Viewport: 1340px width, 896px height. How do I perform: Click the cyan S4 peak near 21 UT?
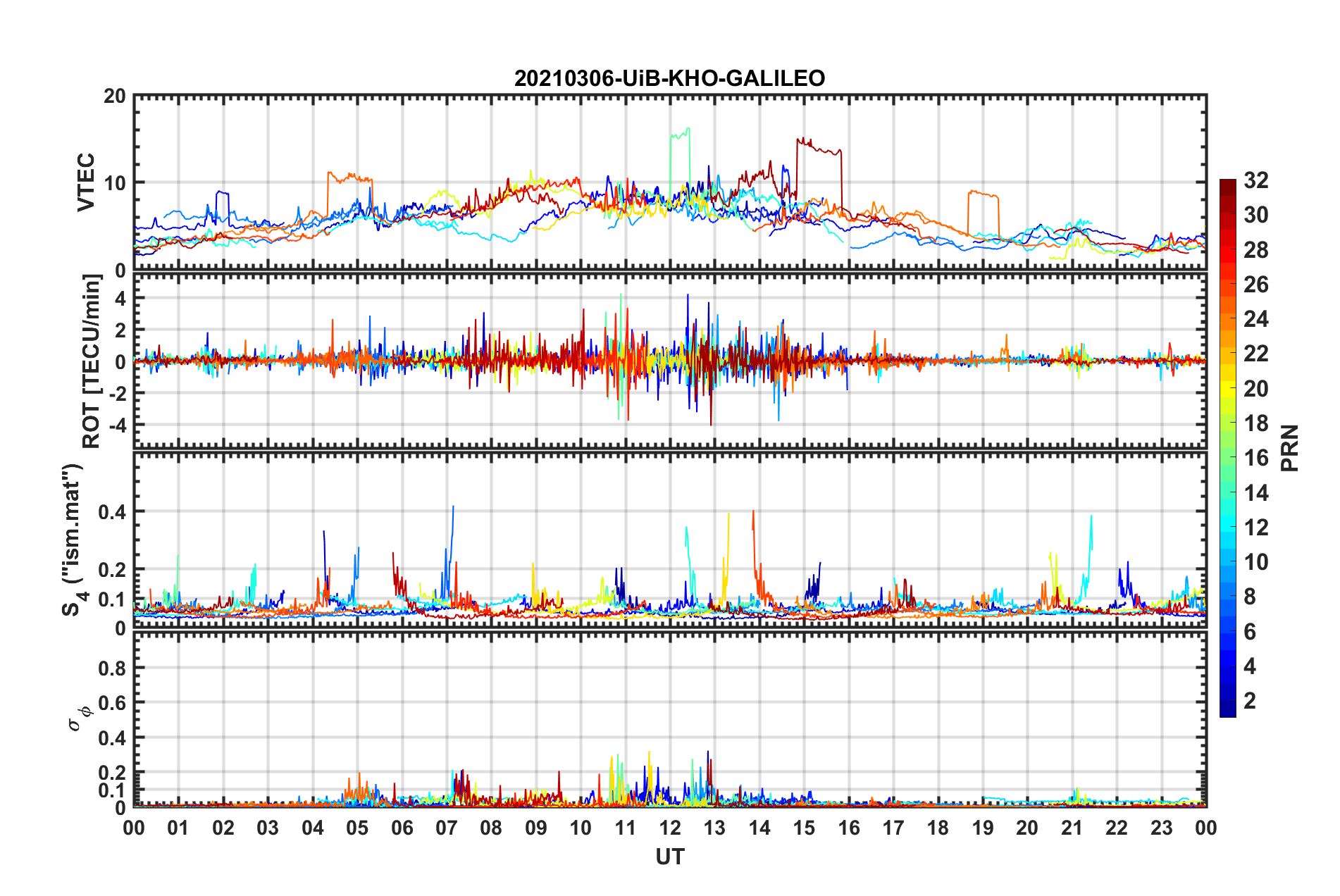(1091, 532)
